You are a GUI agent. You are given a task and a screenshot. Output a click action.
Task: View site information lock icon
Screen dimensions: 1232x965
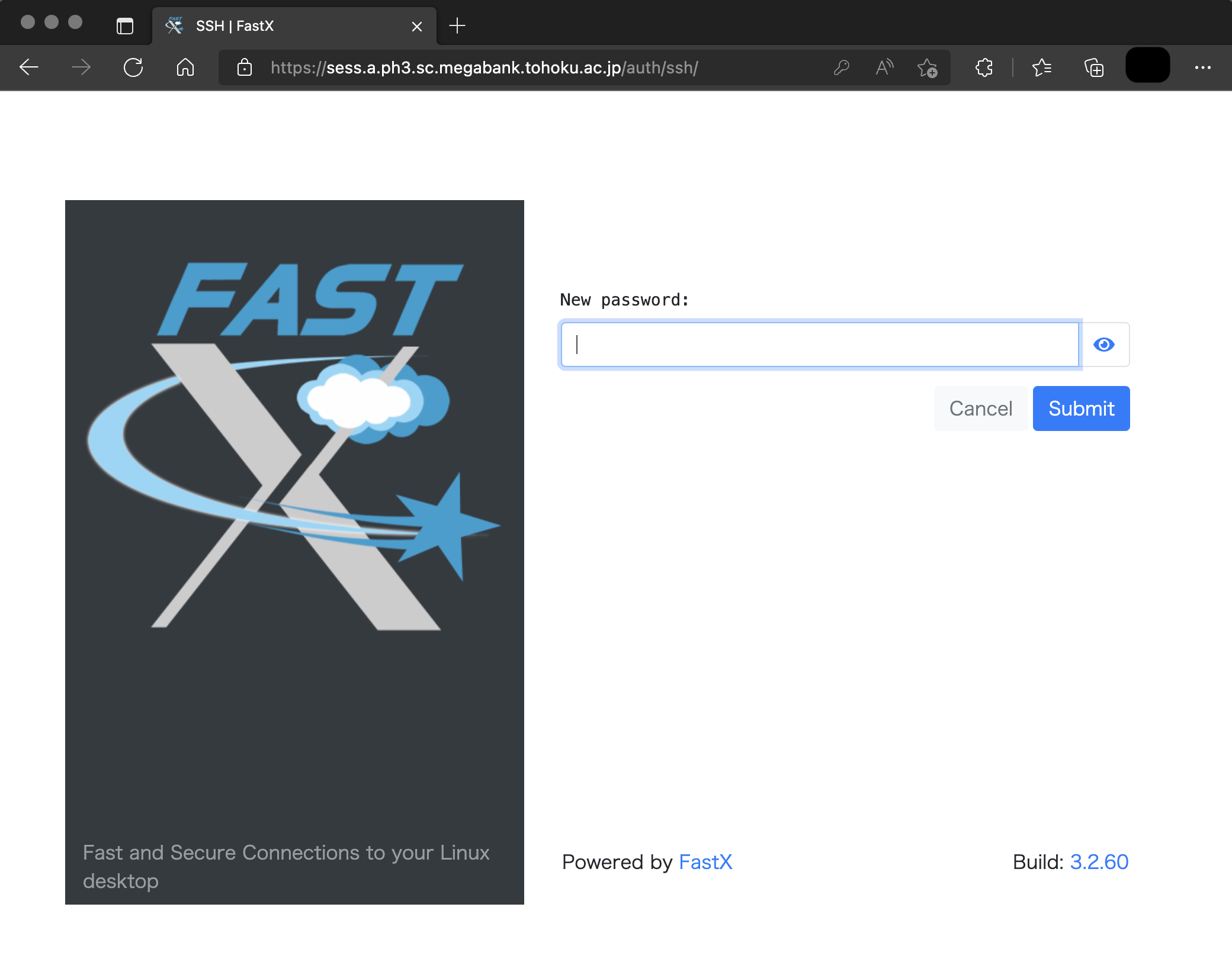pyautogui.click(x=245, y=67)
